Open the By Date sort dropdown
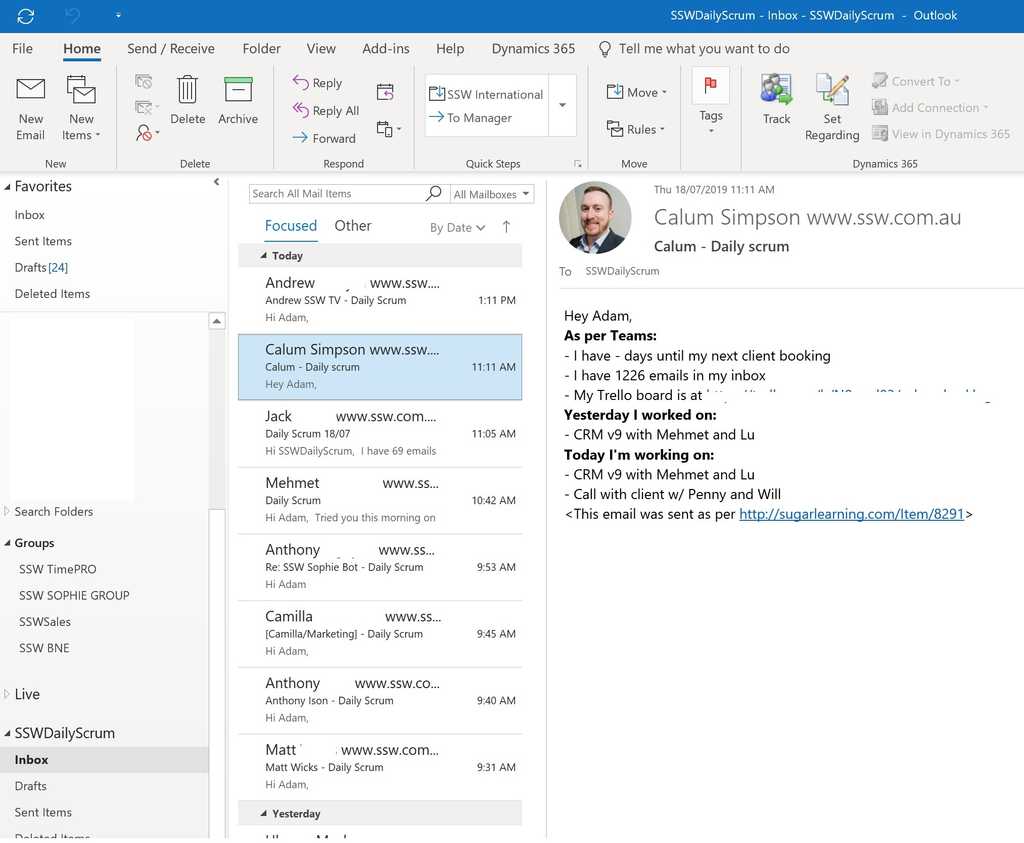The width and height of the screenshot is (1024, 843). (x=457, y=227)
